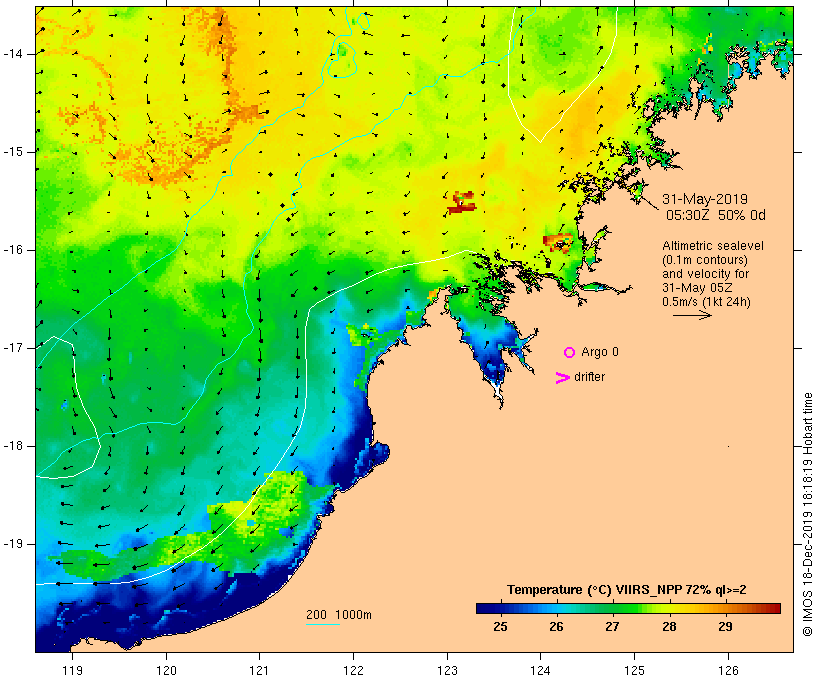Click the '-18' latitude axis label
Image resolution: width=820 pixels, height=680 pixels.
click(x=13, y=446)
